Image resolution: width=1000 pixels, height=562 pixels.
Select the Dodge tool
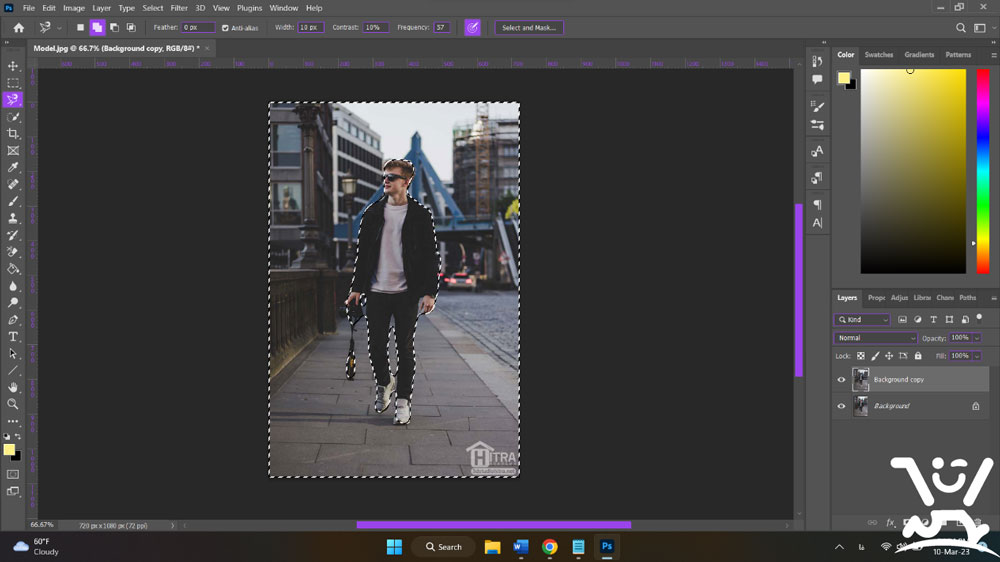13,302
